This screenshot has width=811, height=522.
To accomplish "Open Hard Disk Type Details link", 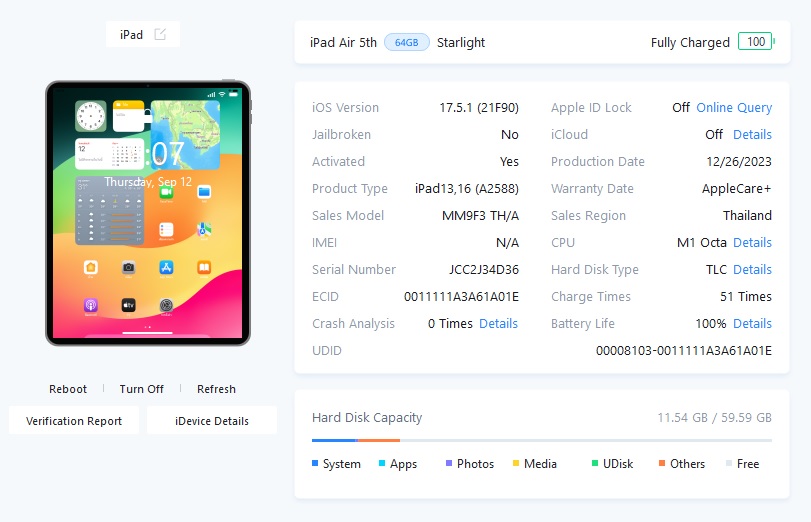I will click(752, 270).
